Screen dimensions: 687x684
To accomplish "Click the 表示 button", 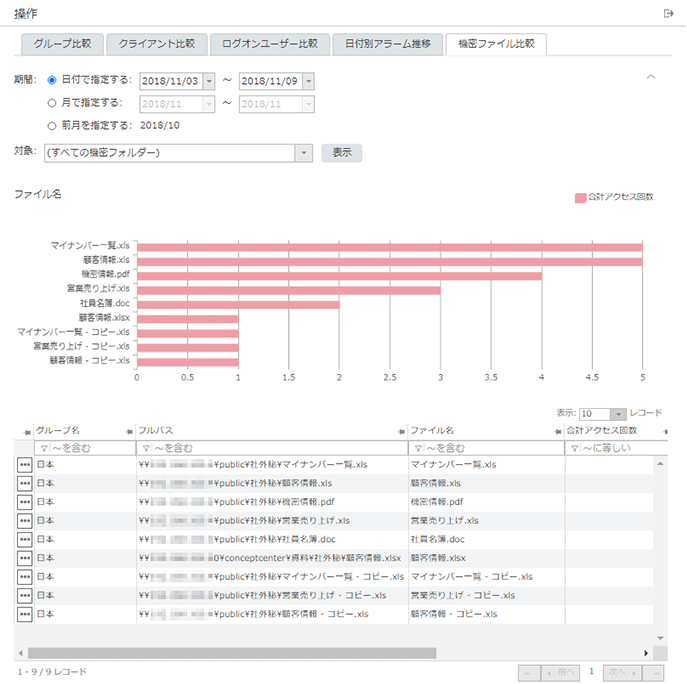I will [x=341, y=153].
